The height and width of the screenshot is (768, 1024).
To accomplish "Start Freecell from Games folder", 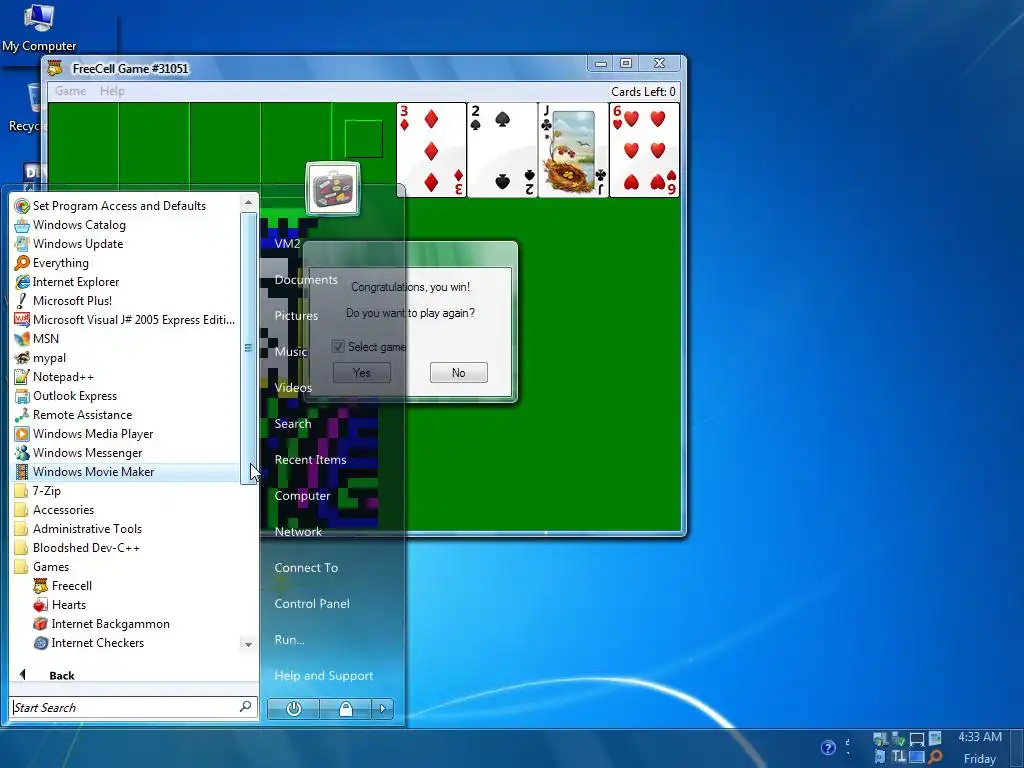I will tap(63, 586).
